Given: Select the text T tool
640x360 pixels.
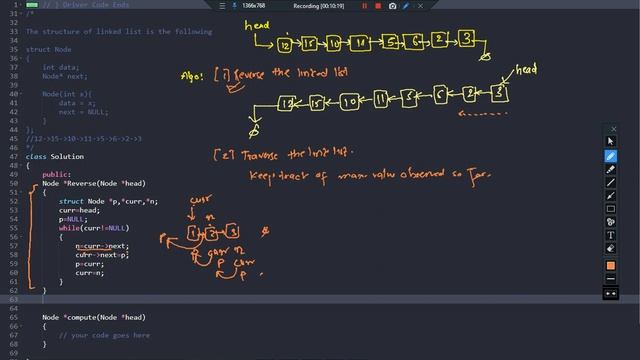Looking at the screenshot, I should point(611,236).
